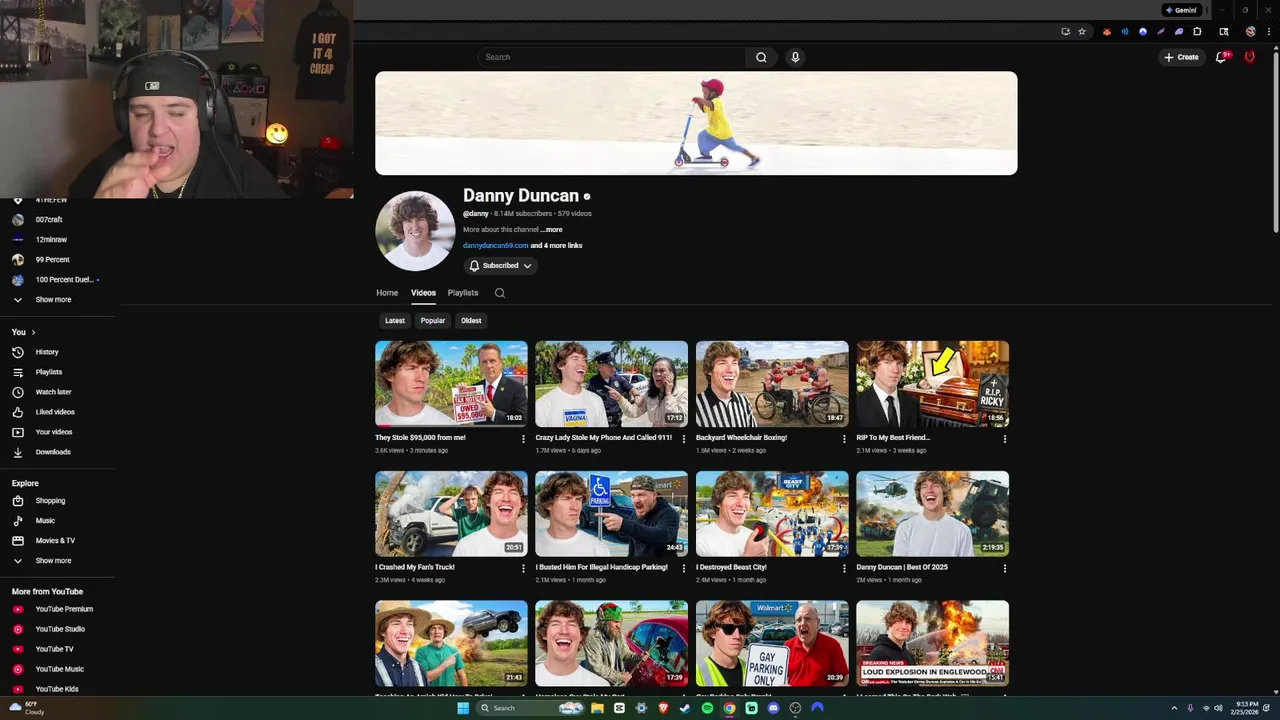Viewport: 1280px width, 720px height.
Task: Open YouTube Kids link
Action: [57, 689]
